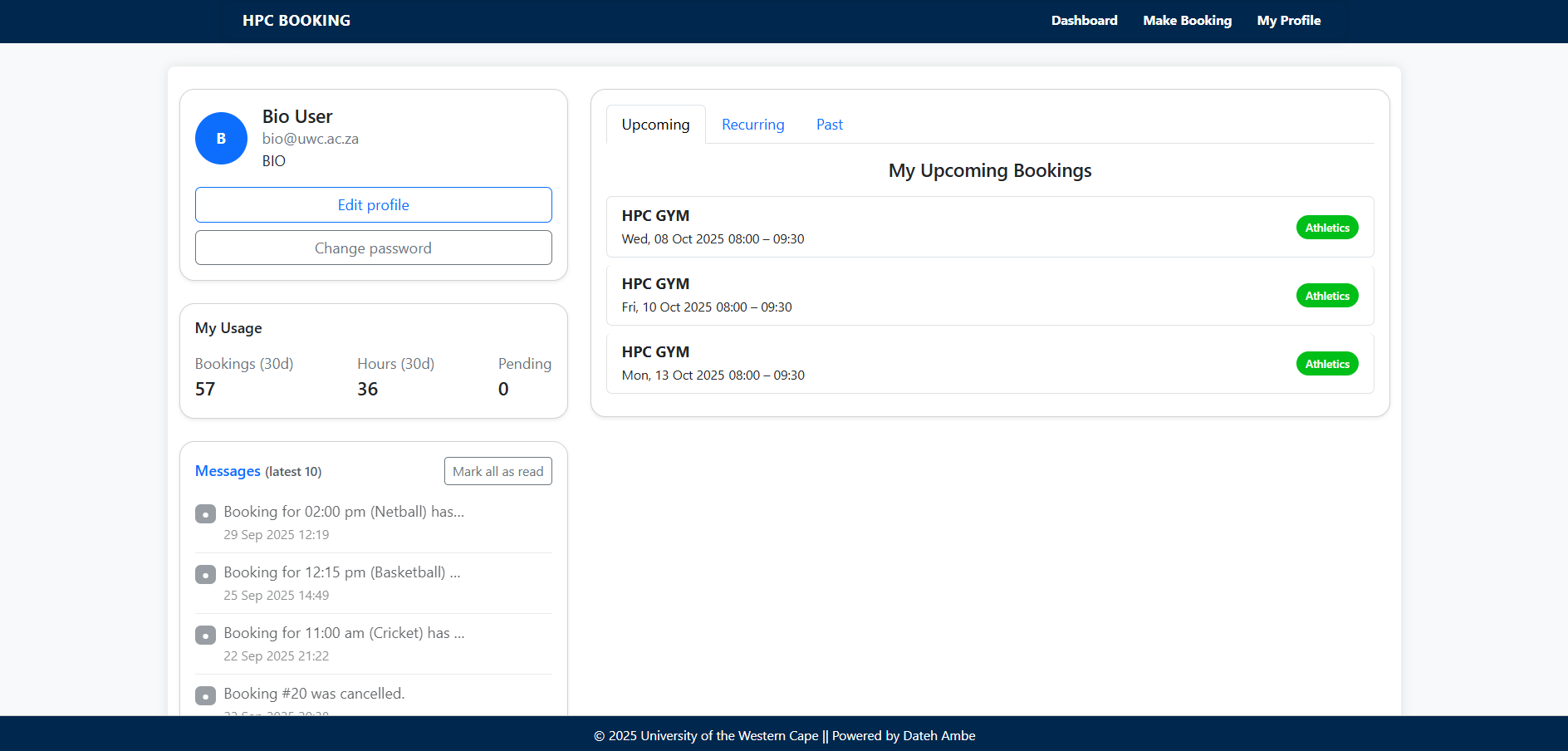Click the Netball booking message icon
Image resolution: width=1568 pixels, height=751 pixels.
click(x=205, y=514)
